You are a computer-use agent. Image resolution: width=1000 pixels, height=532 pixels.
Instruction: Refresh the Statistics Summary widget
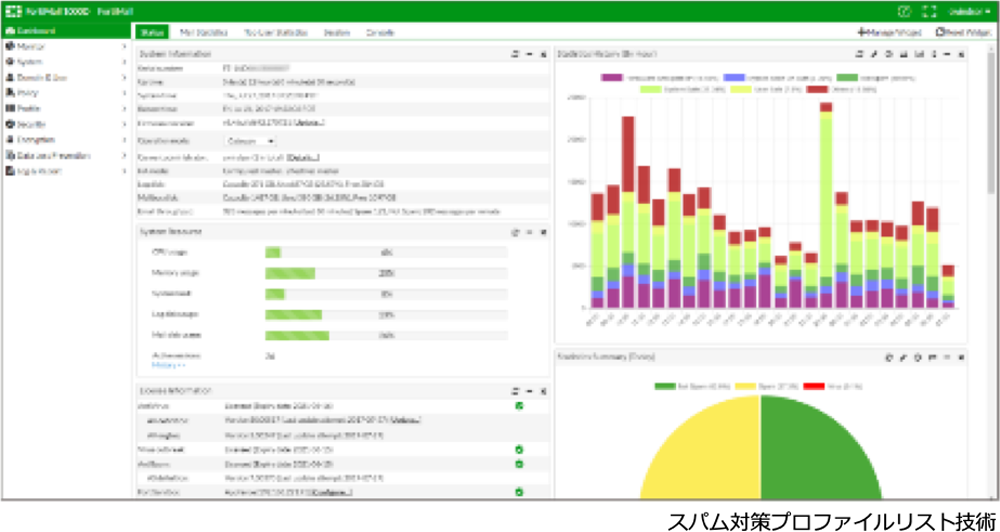pyautogui.click(x=889, y=356)
